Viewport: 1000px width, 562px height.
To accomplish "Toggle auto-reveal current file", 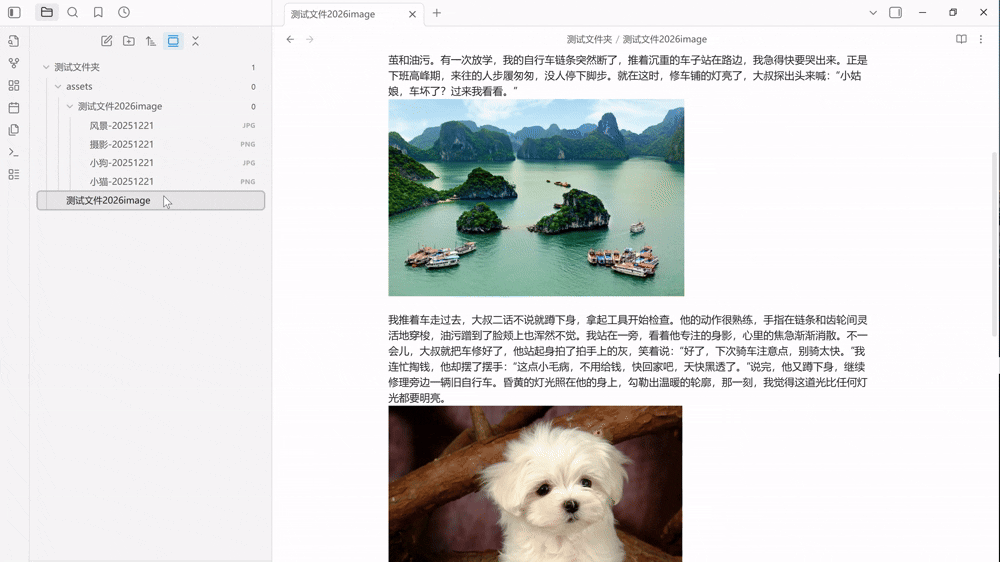I will tap(173, 41).
